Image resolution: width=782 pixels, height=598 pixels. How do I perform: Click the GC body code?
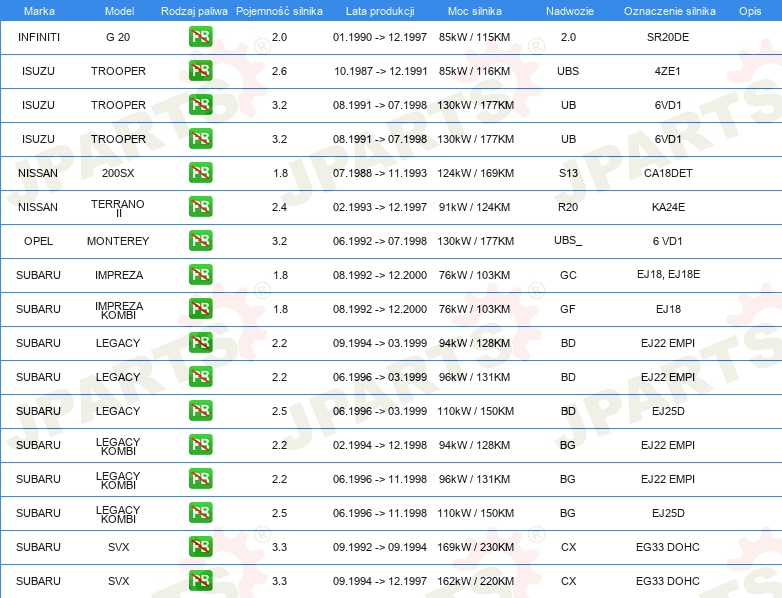tap(568, 275)
